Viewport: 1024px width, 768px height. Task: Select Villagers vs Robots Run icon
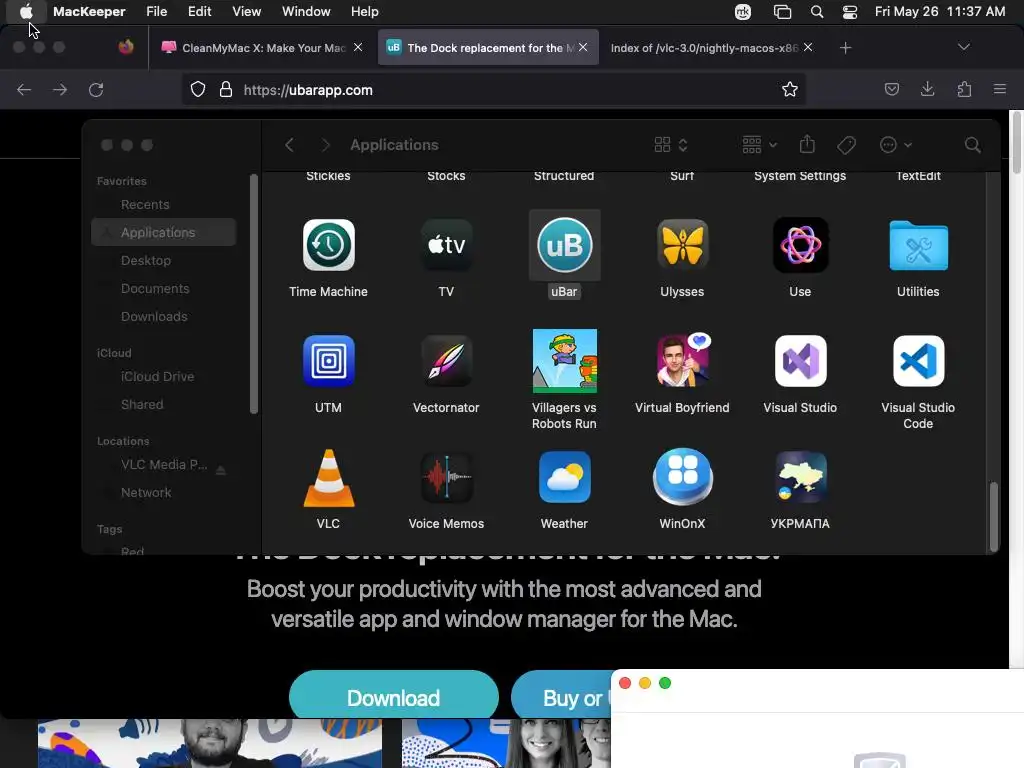(x=564, y=361)
